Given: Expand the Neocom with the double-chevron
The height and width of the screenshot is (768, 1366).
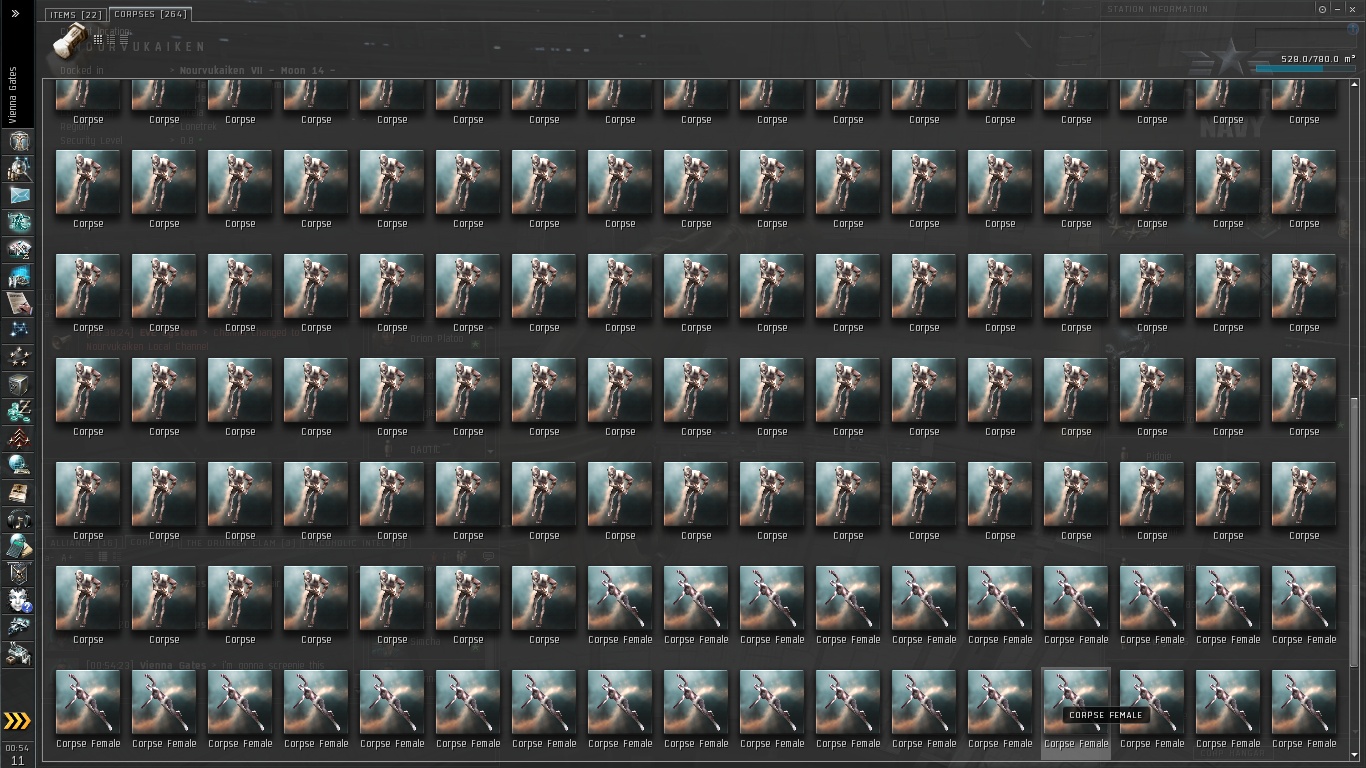Looking at the screenshot, I should coord(15,13).
